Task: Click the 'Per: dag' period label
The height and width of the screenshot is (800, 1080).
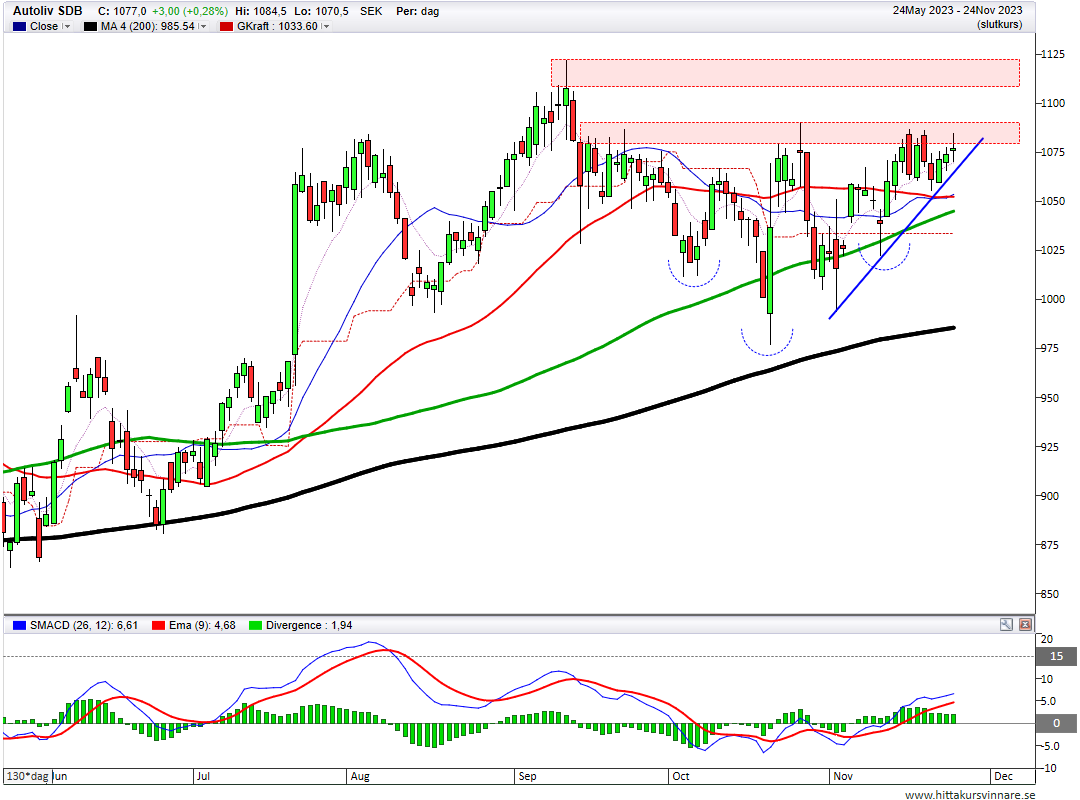Action: pos(417,11)
